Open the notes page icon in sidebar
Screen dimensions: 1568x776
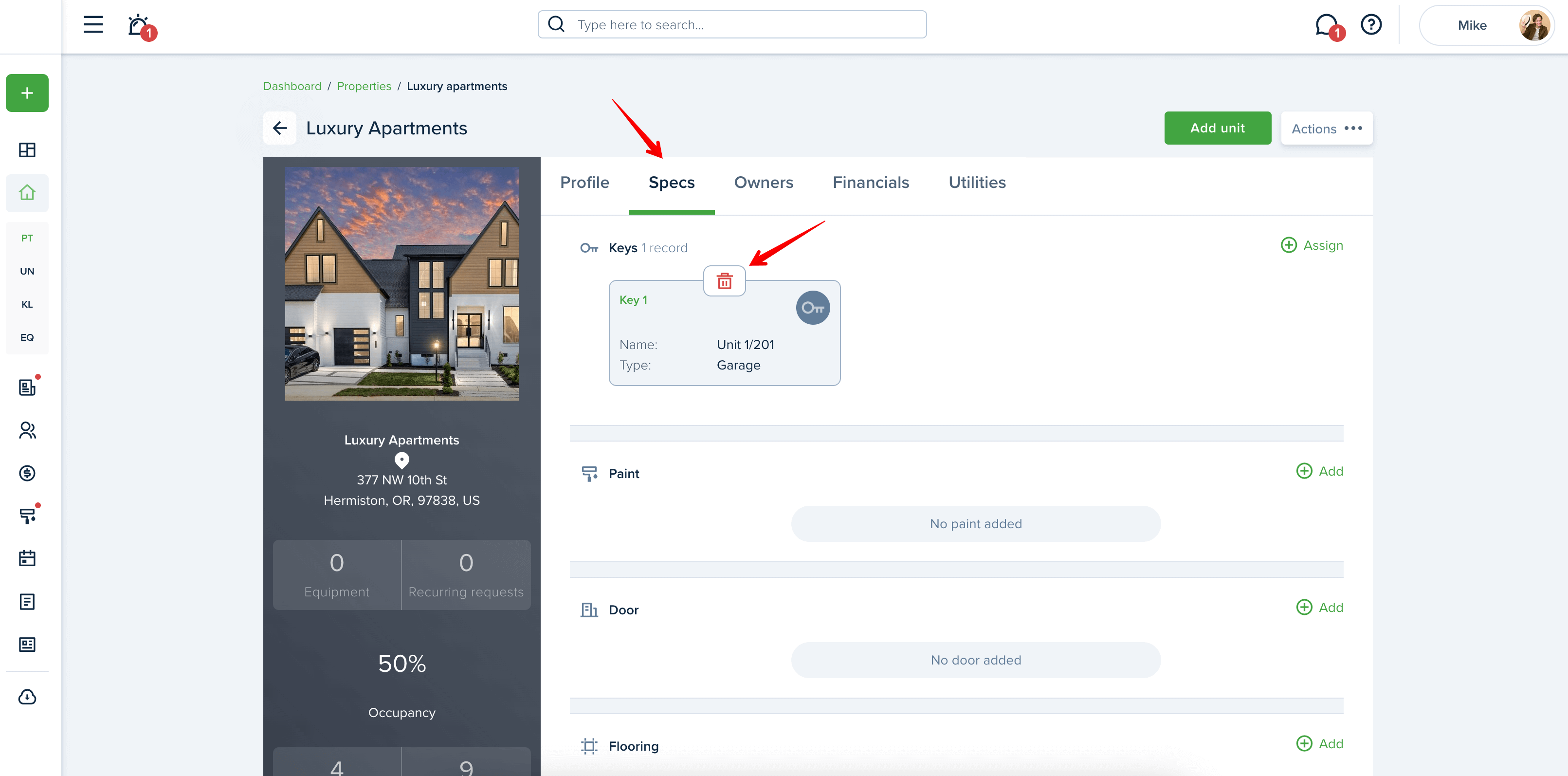[27, 602]
